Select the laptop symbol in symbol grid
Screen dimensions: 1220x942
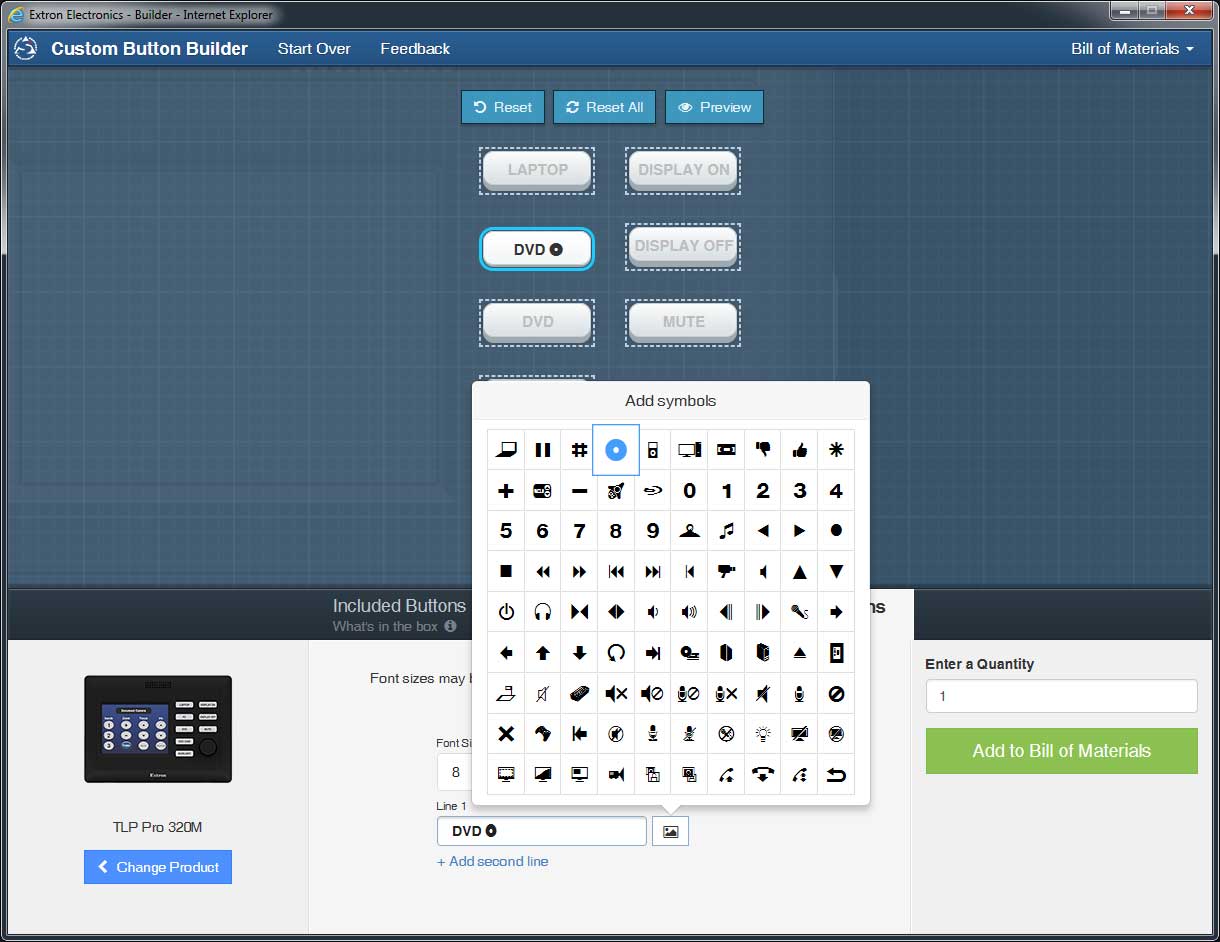pos(506,450)
